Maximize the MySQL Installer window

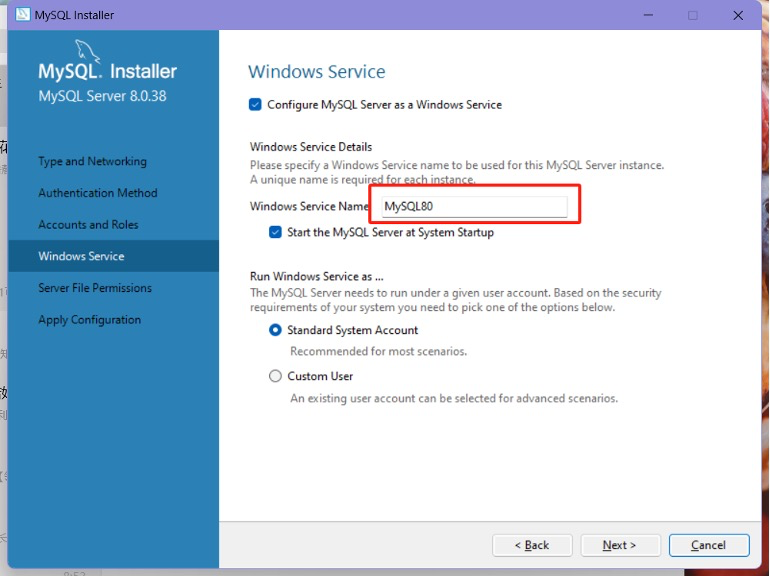(692, 15)
